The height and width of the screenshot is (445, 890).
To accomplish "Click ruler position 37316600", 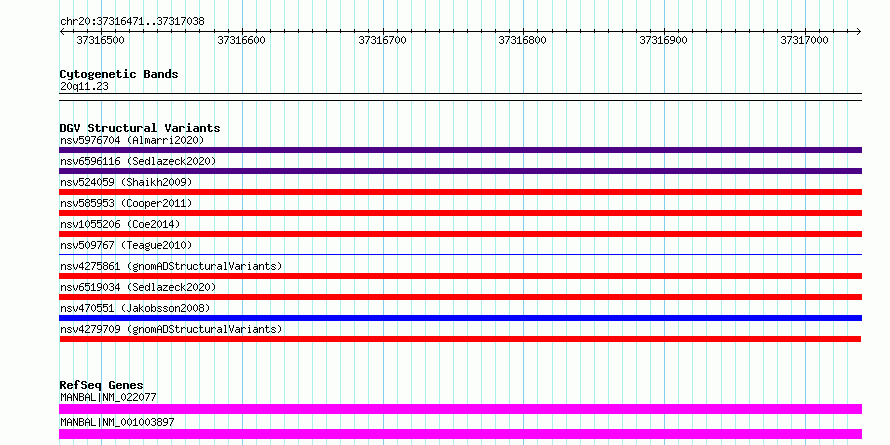I will [x=241, y=40].
